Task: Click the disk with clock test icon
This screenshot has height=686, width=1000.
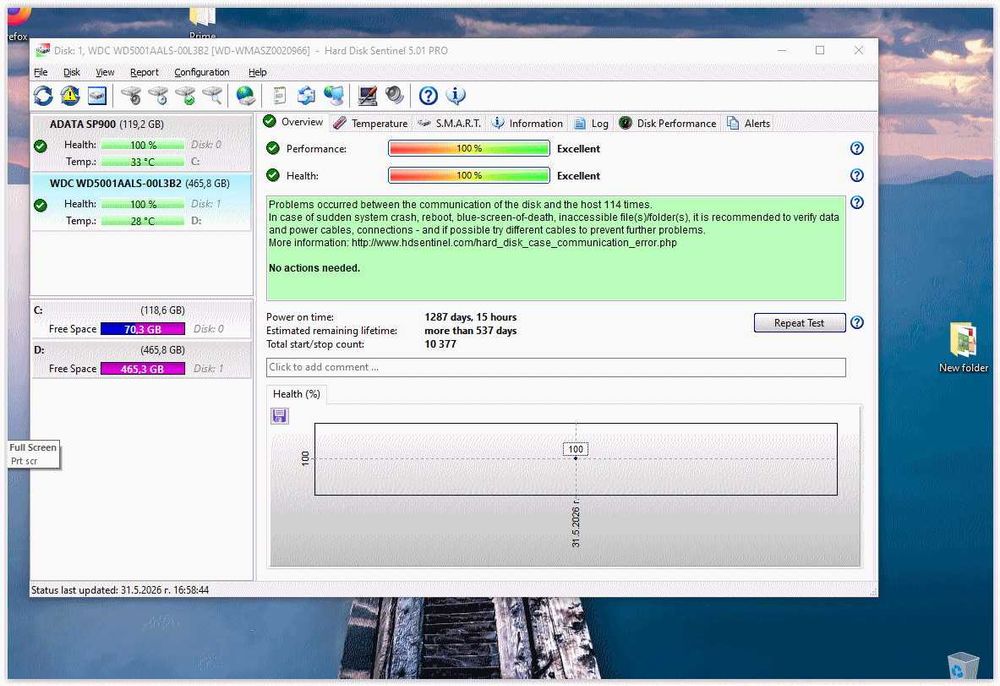Action: [x=158, y=96]
